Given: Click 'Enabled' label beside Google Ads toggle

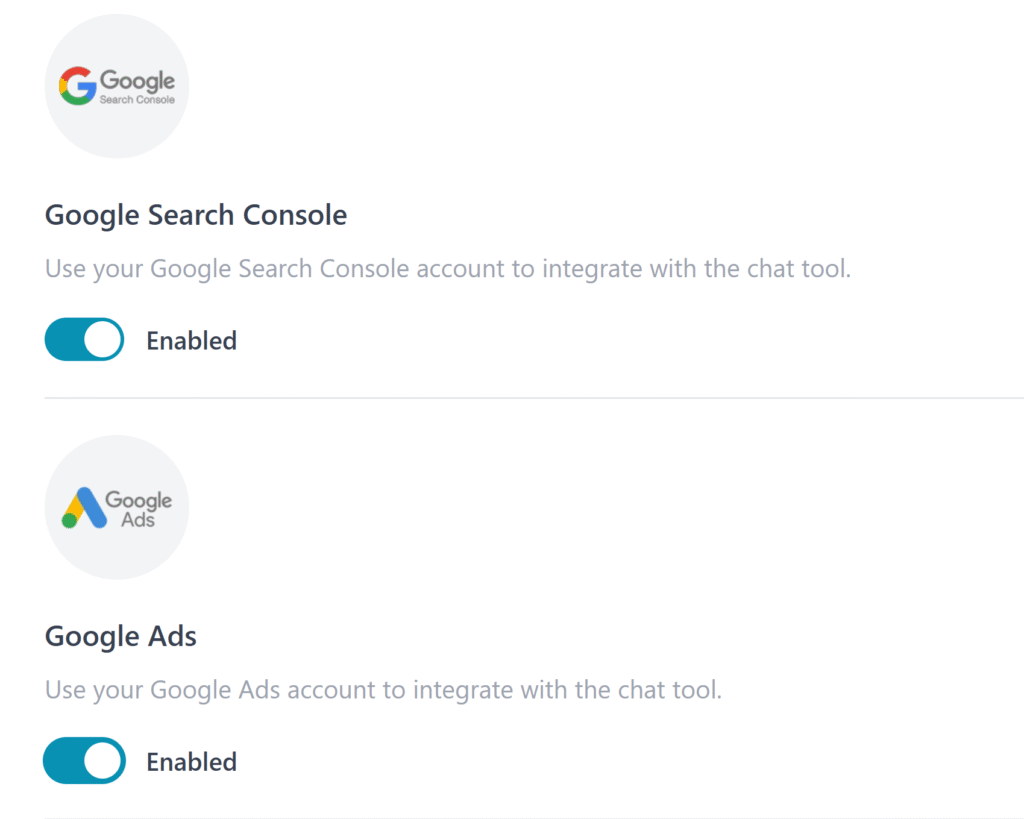Looking at the screenshot, I should [x=191, y=762].
